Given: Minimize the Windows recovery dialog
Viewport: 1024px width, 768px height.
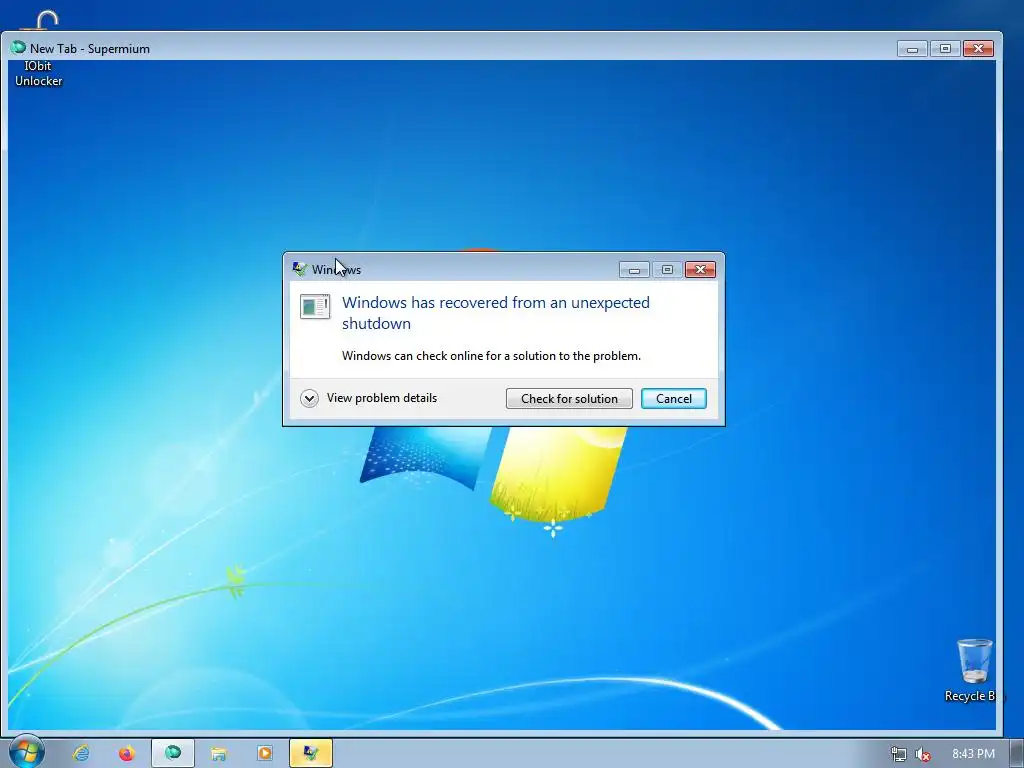Looking at the screenshot, I should coord(634,269).
